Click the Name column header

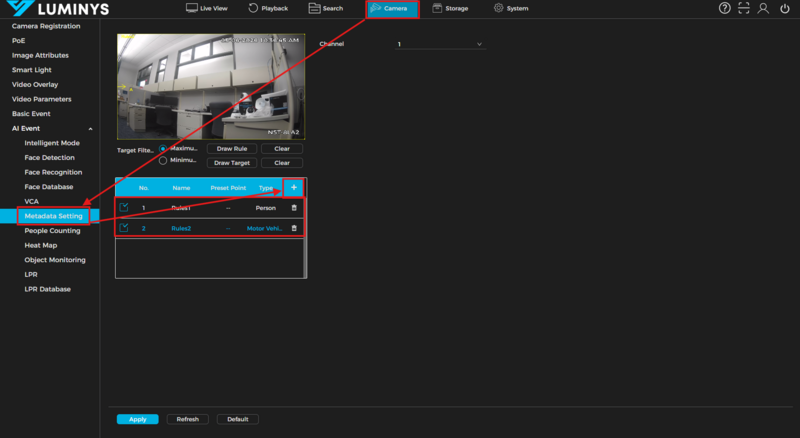[181, 188]
